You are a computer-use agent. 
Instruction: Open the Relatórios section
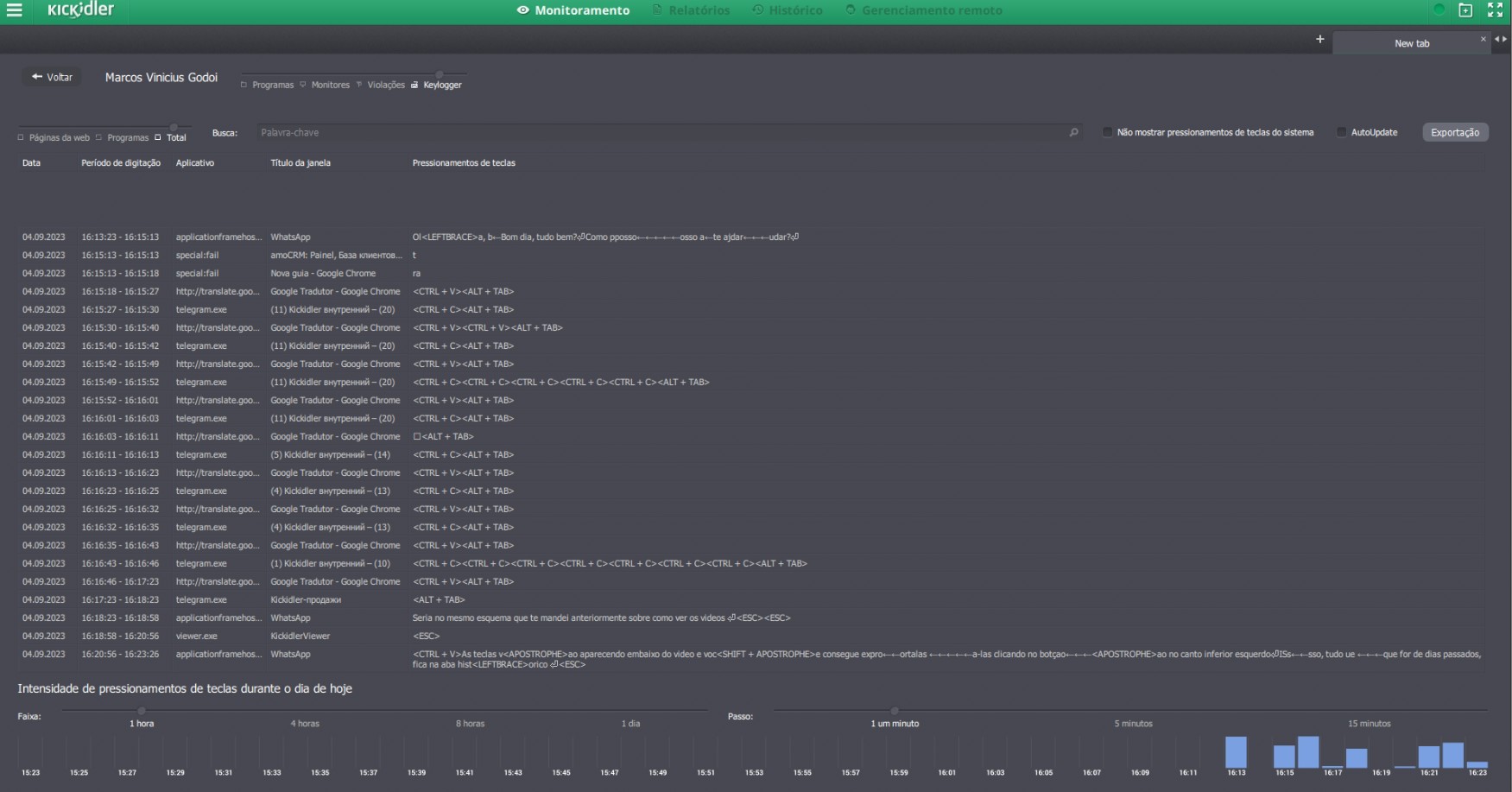coord(691,10)
